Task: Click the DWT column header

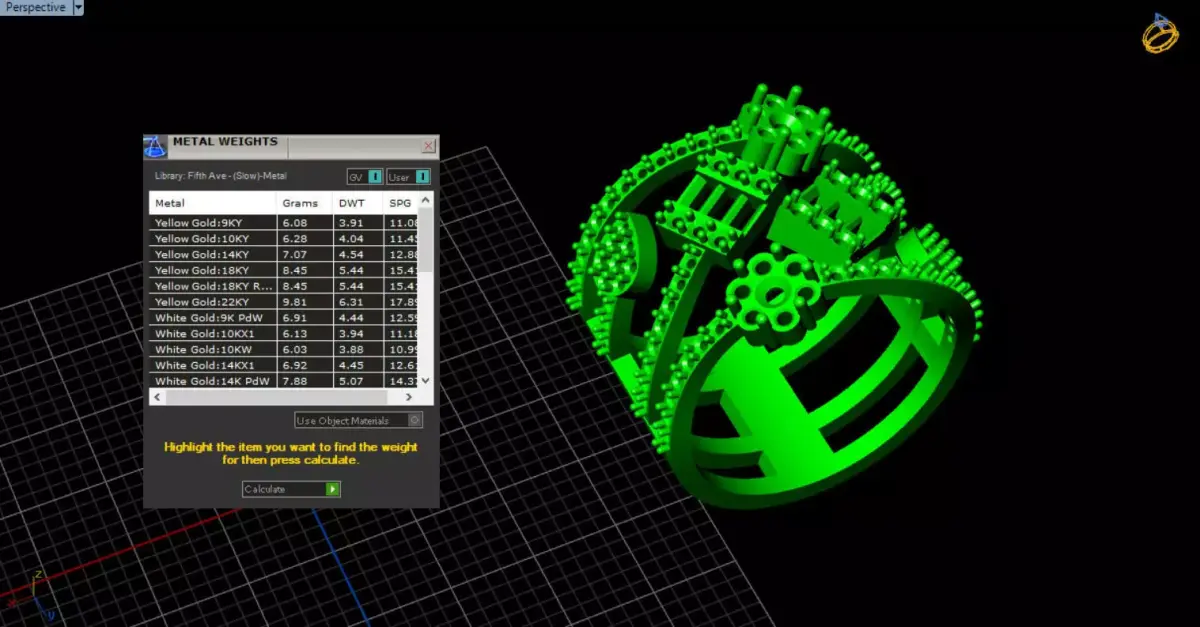Action: [x=357, y=203]
